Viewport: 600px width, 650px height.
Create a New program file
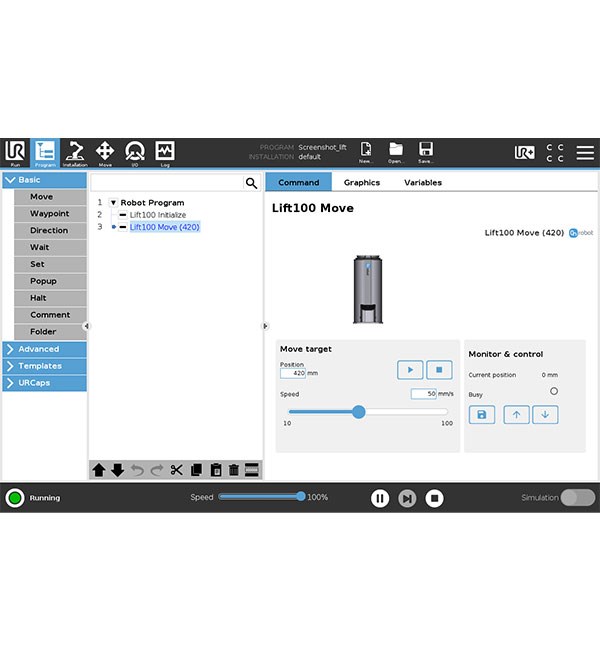(x=366, y=153)
